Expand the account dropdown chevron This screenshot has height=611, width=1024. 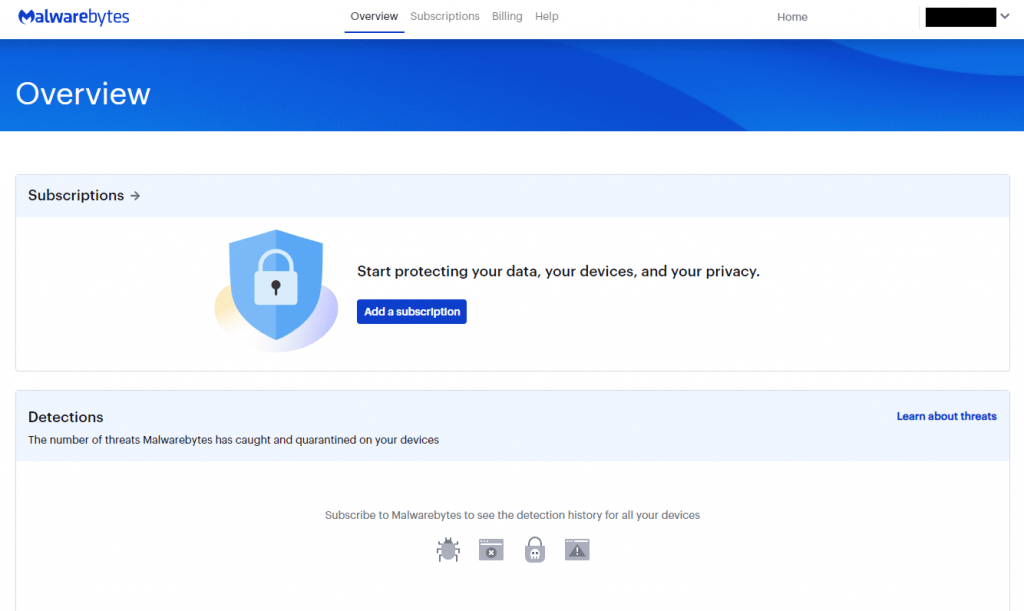pyautogui.click(x=1005, y=16)
